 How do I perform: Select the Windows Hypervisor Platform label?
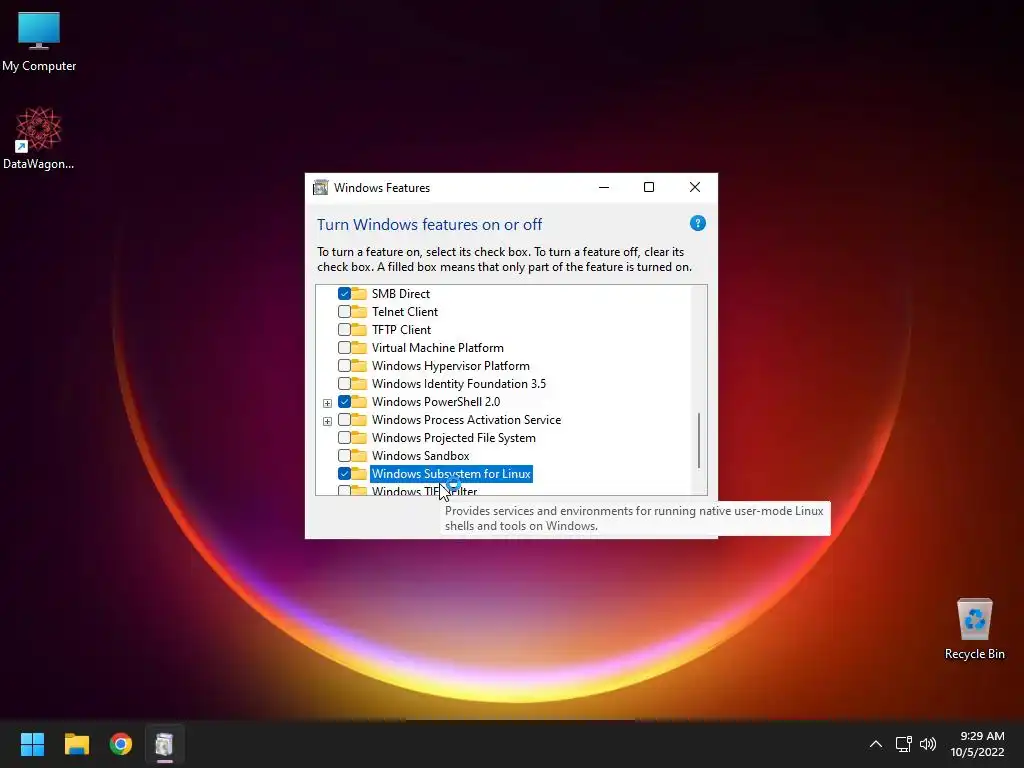tap(451, 366)
